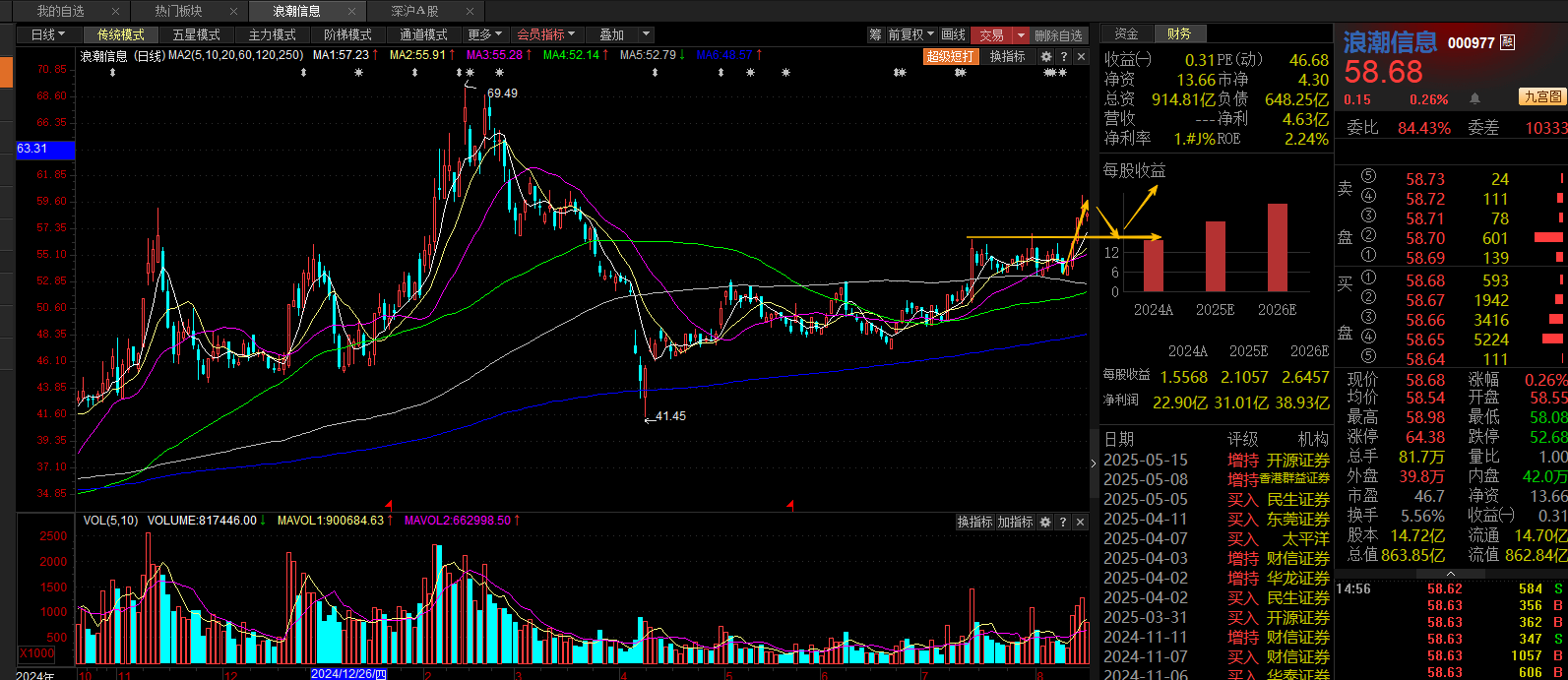Select the 2025-05-08 香港群益证券 rating row
The width and height of the screenshot is (1568, 680).
[1216, 479]
